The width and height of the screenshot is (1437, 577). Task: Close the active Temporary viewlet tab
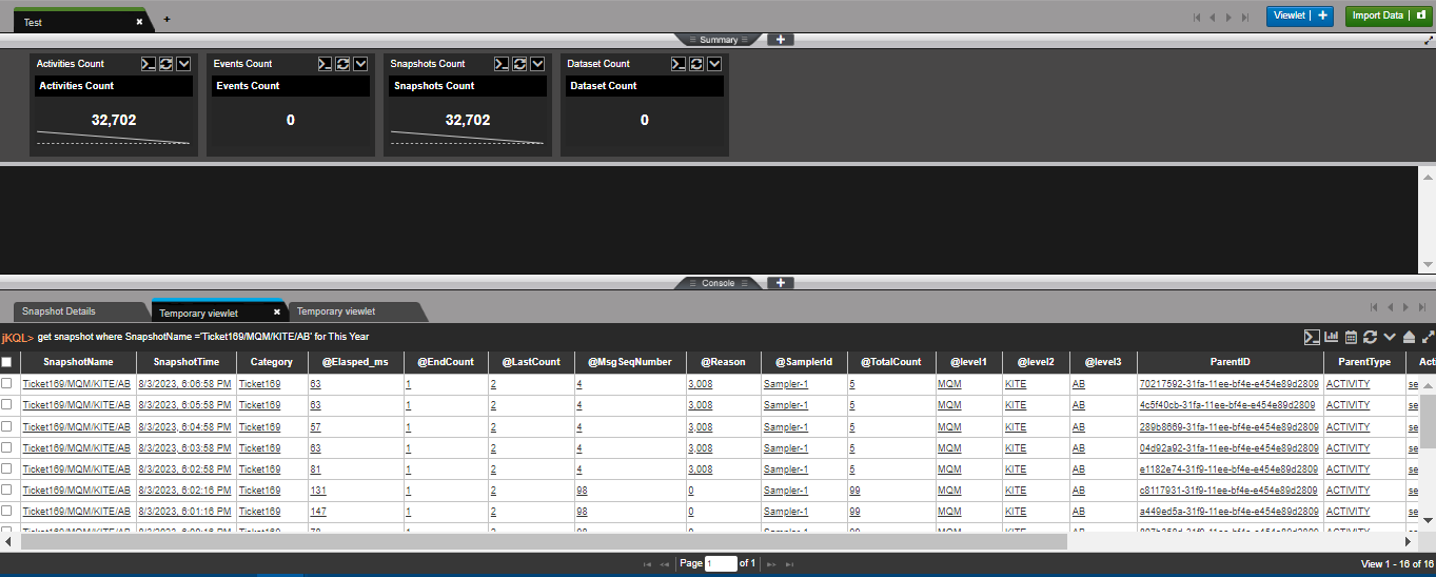277,313
